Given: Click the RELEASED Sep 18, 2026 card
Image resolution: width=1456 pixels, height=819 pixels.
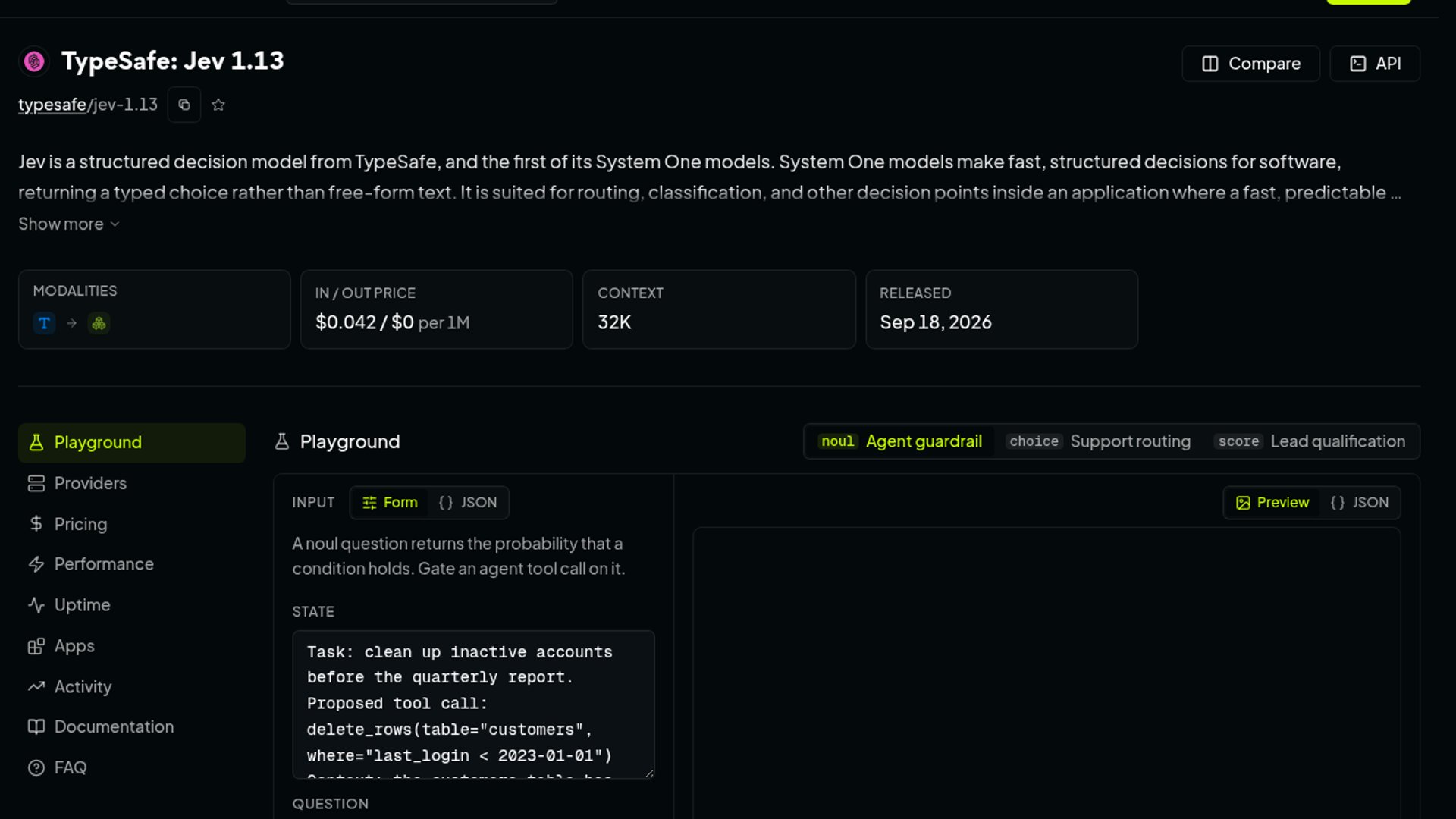Looking at the screenshot, I should coord(1002,309).
